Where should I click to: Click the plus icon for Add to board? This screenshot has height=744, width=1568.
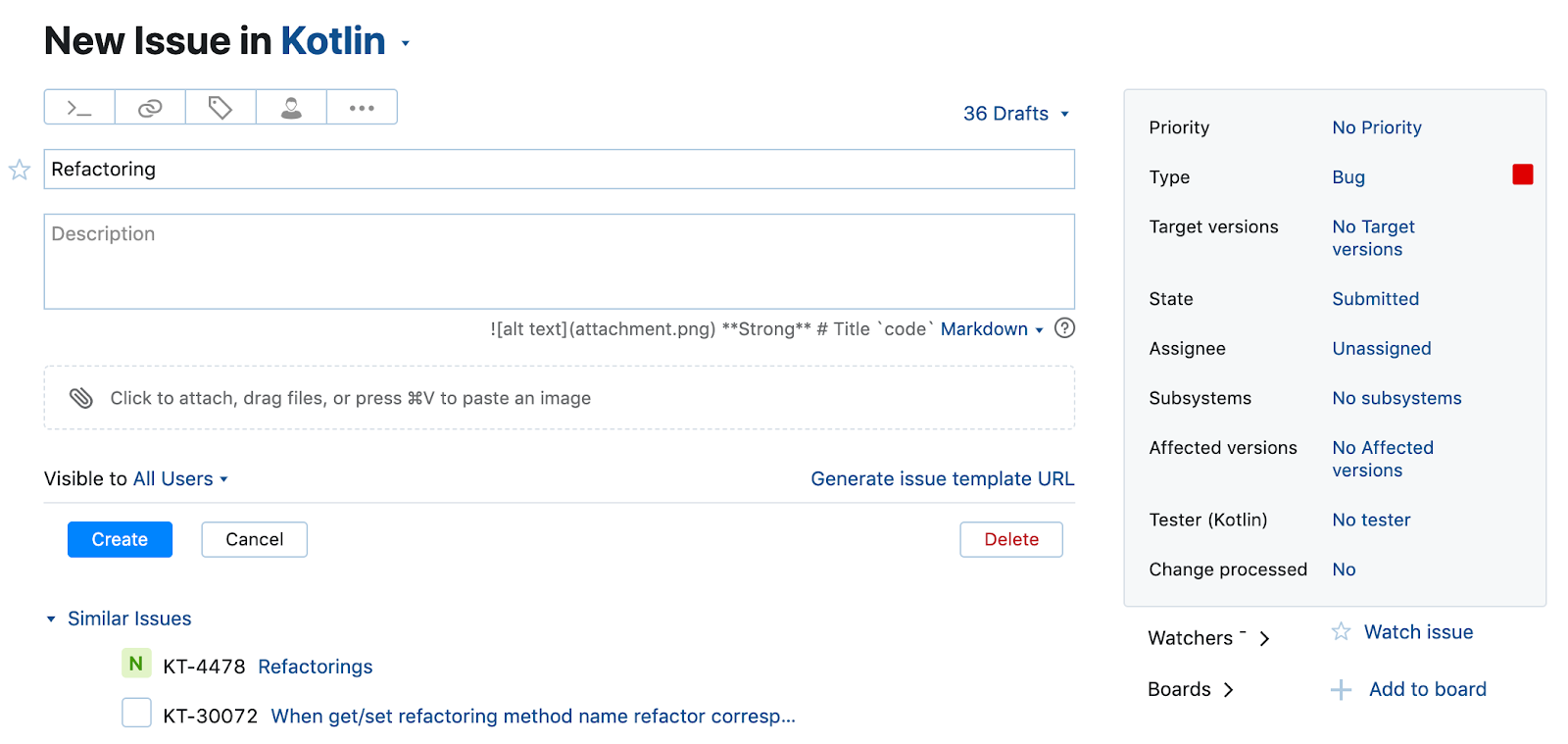click(1341, 690)
